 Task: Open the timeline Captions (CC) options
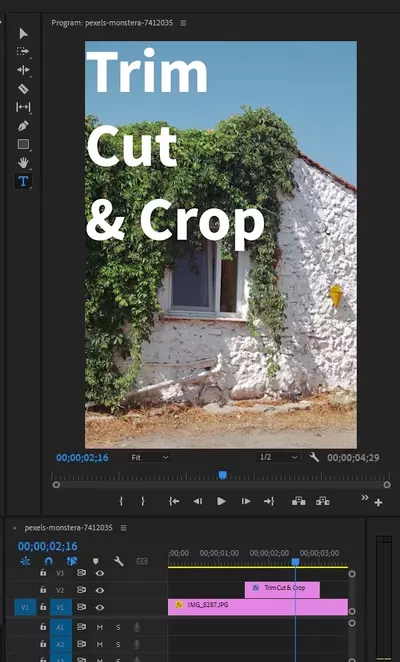tap(142, 561)
